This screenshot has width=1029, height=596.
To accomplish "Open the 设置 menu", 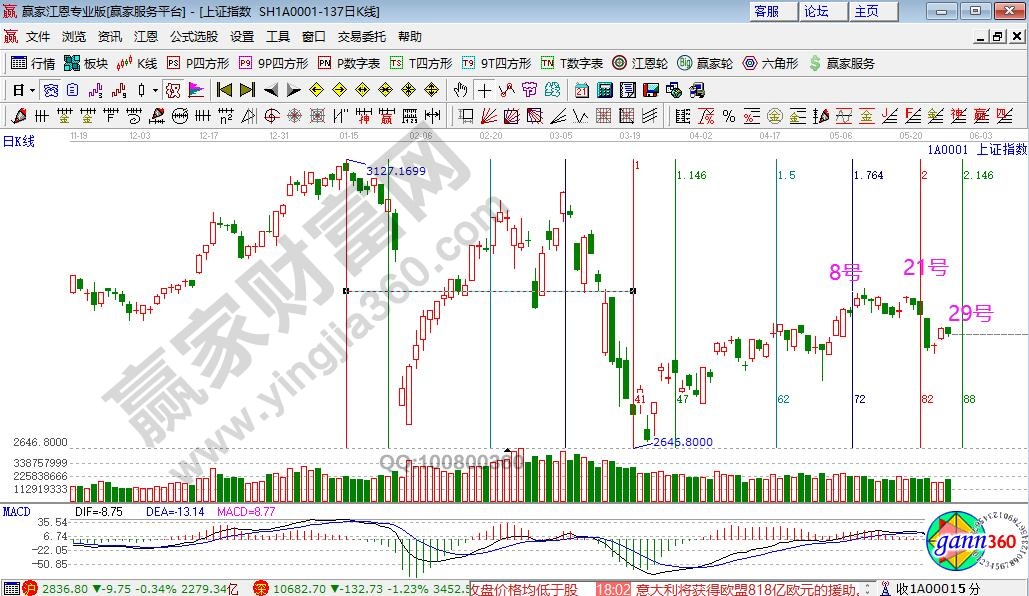I will coord(242,37).
